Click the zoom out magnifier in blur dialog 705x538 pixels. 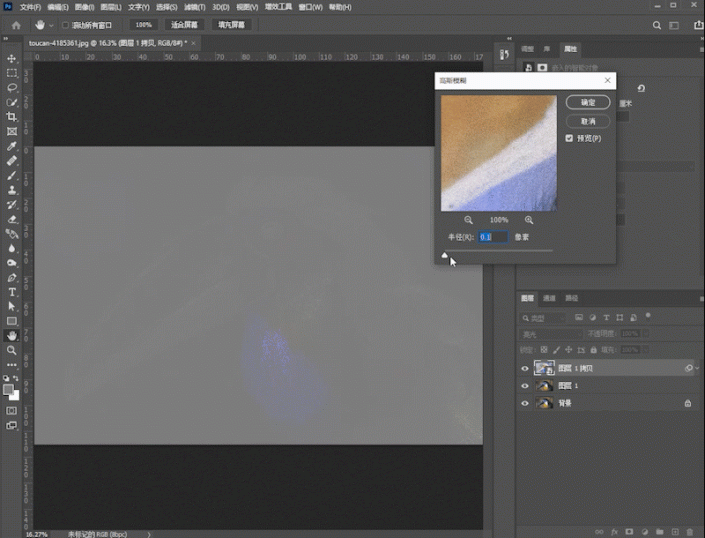pyautogui.click(x=469, y=220)
